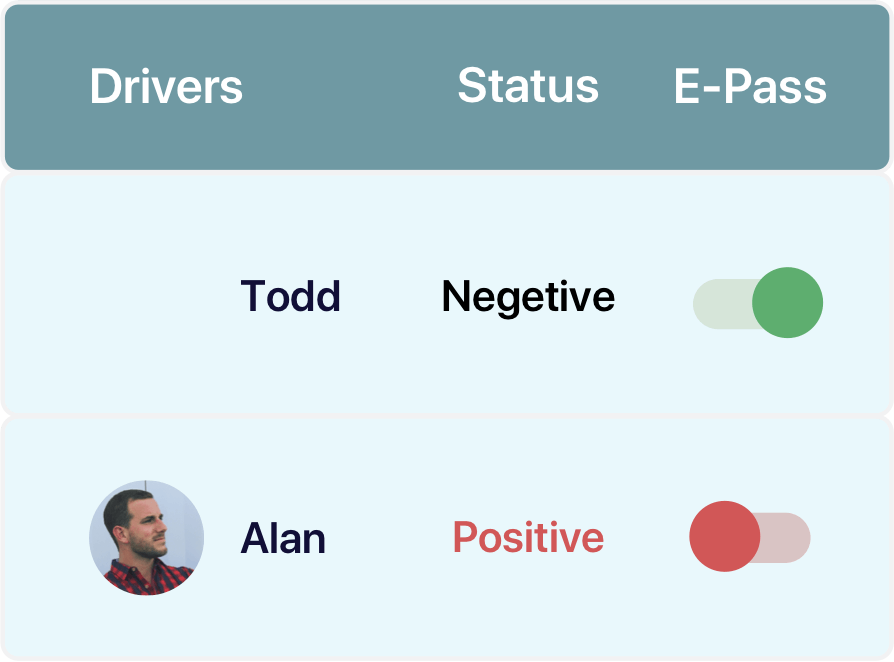The width and height of the screenshot is (894, 662).
Task: Click the green knob on Todd's switch
Action: (787, 302)
